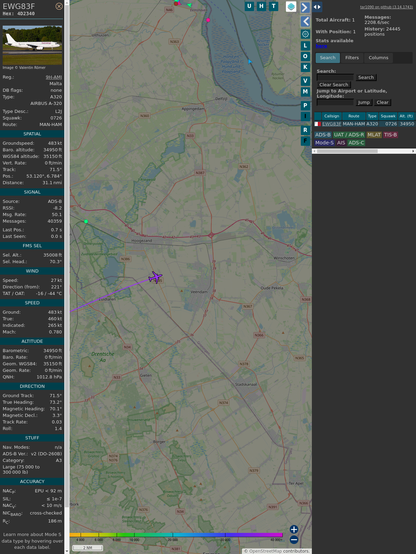Select the EWG83F callsign in table row

click(332, 124)
